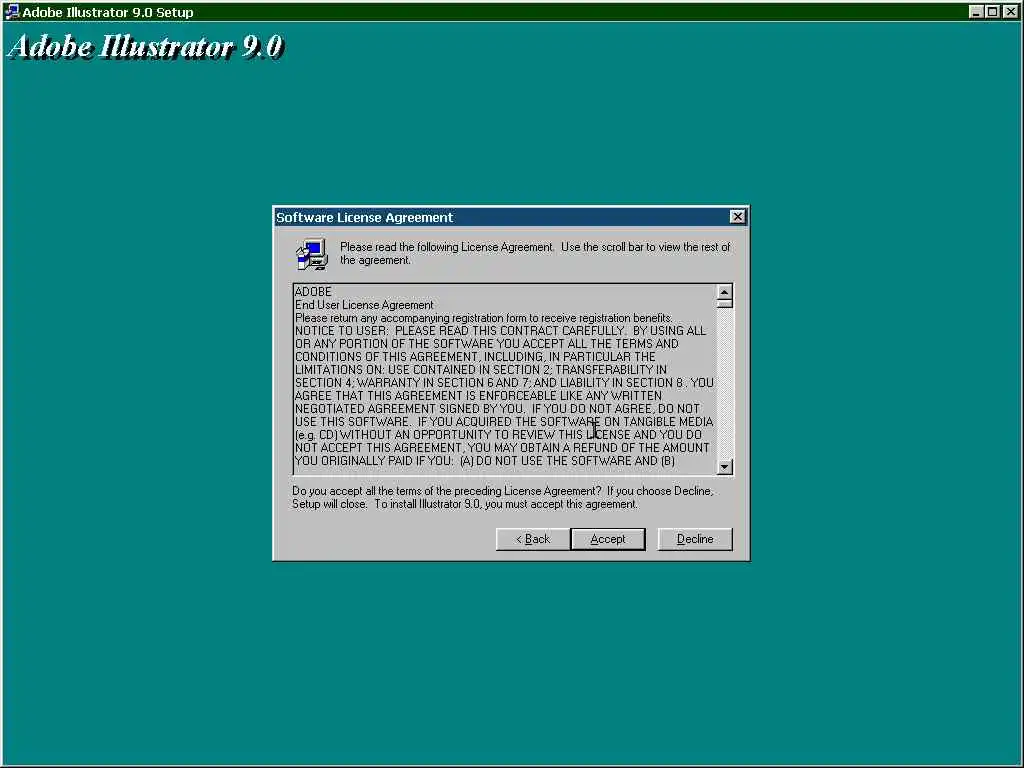The width and height of the screenshot is (1024, 768).
Task: Click the 'Software License Agreement' dialog title
Action: pos(364,217)
